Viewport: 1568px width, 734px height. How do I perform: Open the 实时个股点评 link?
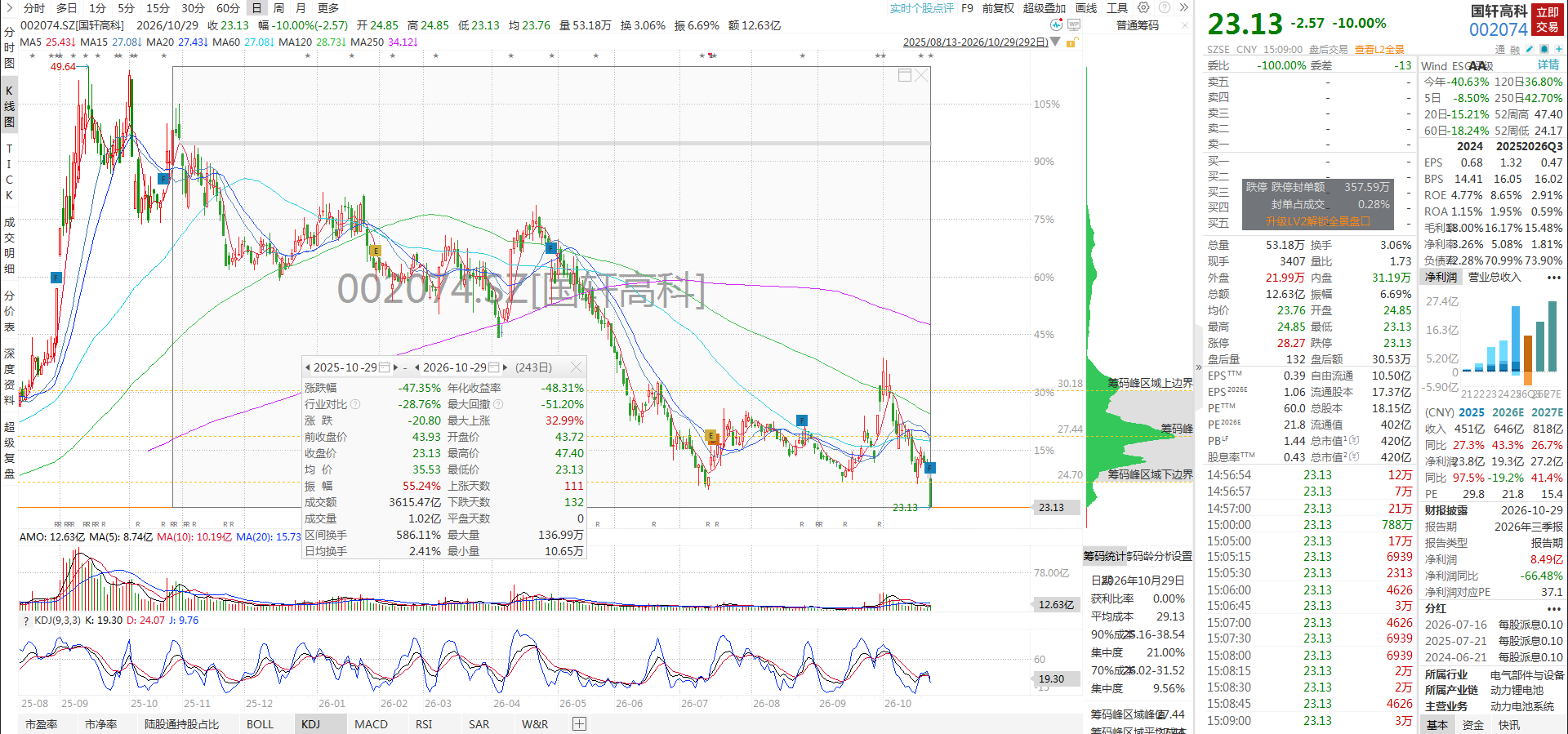click(921, 8)
